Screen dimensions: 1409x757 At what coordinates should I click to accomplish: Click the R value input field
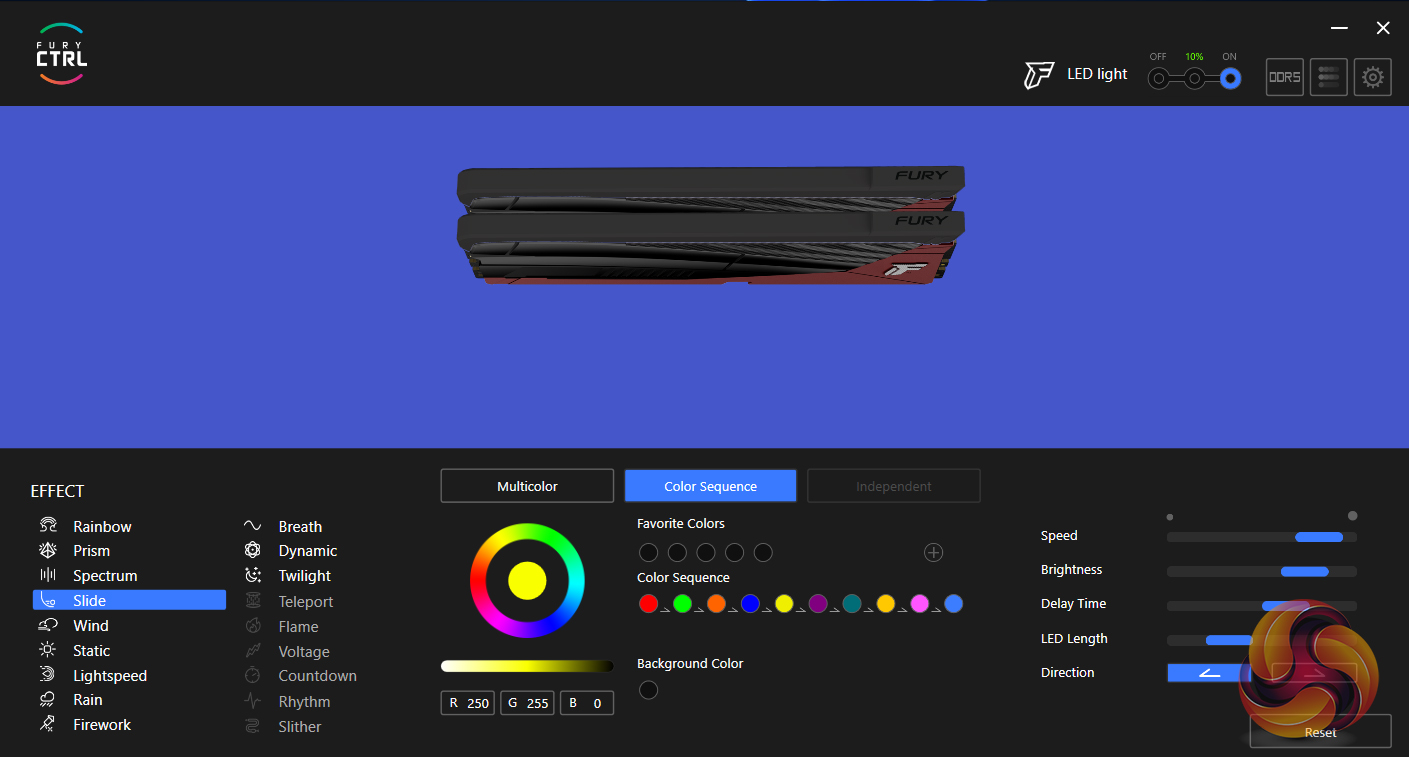point(468,703)
